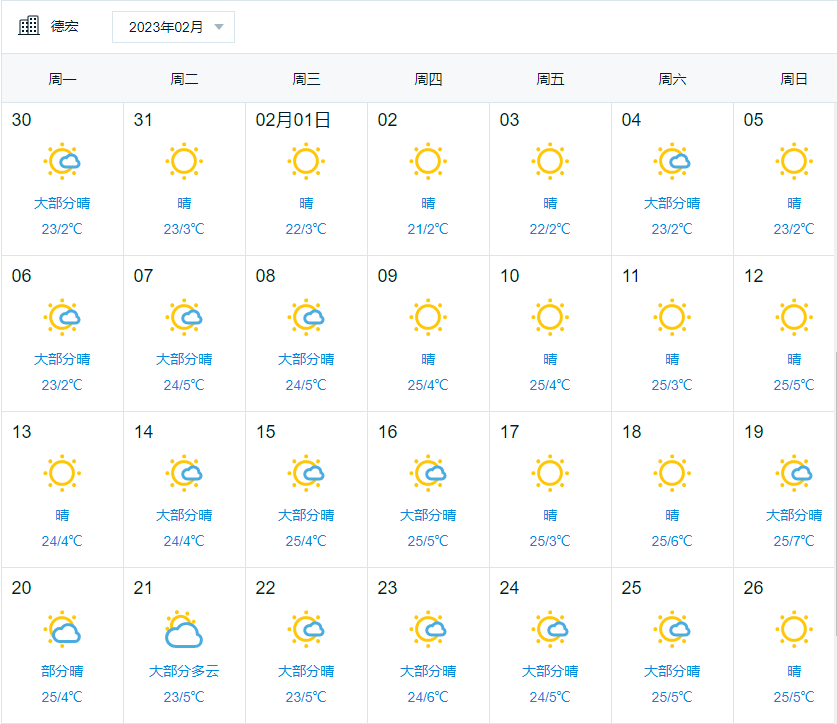This screenshot has height=724, width=837.
Task: Click the cloudy weather icon on day 21
Action: click(184, 630)
